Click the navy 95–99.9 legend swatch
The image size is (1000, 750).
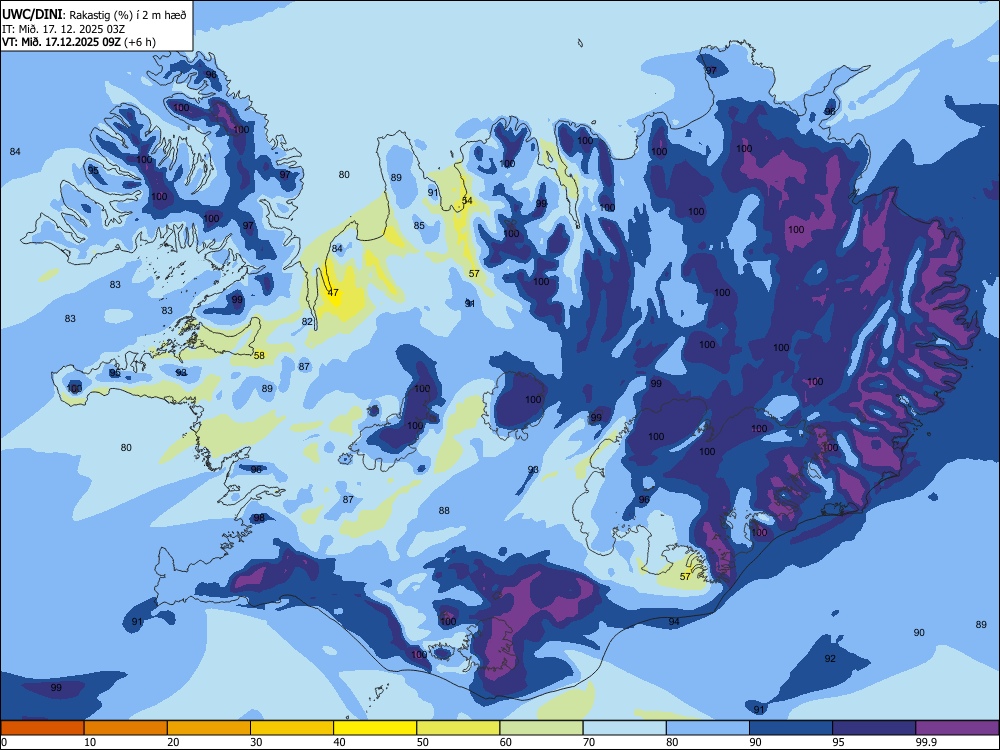coord(874,728)
